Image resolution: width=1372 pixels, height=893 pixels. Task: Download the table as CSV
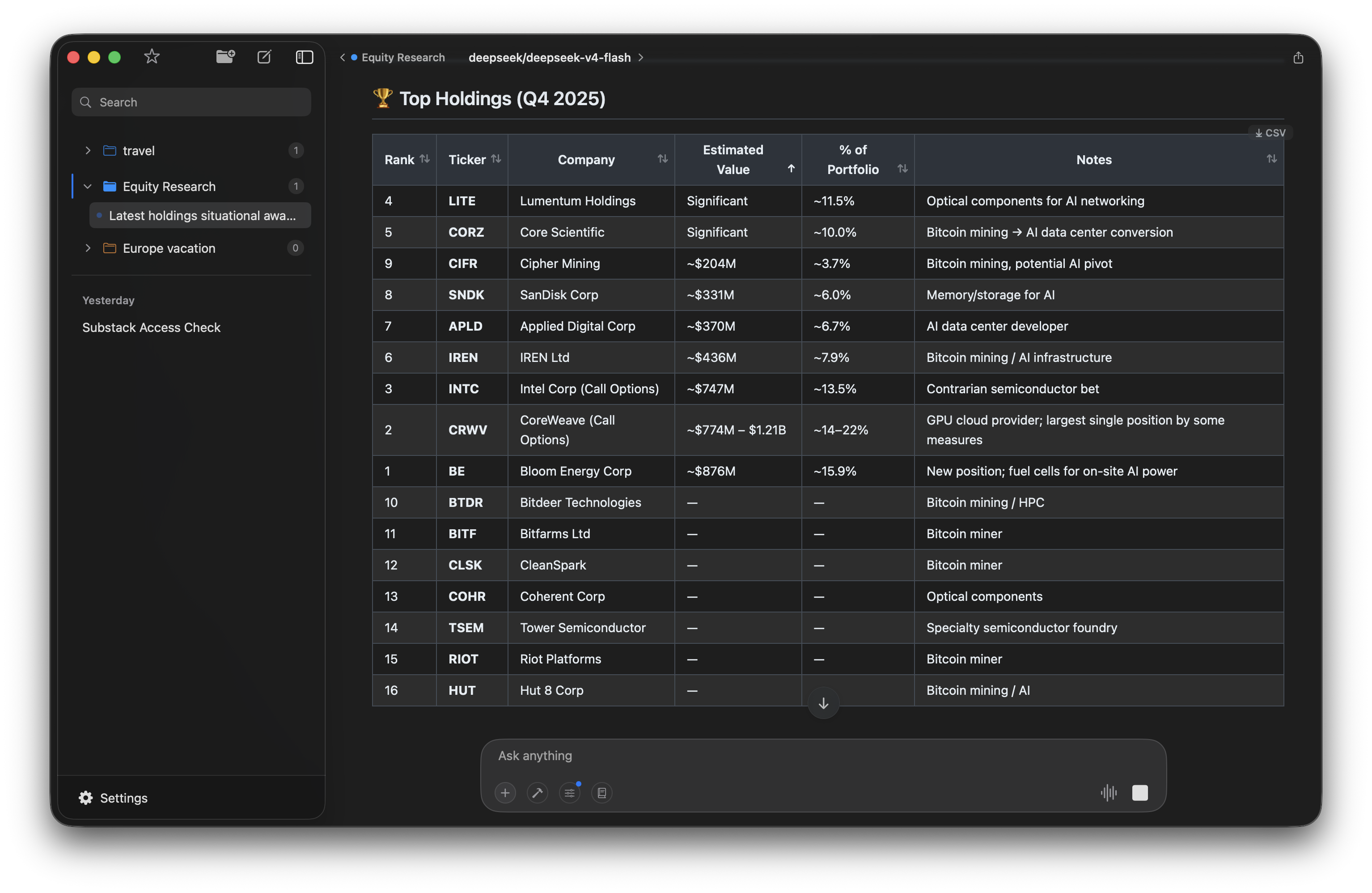click(x=1270, y=133)
